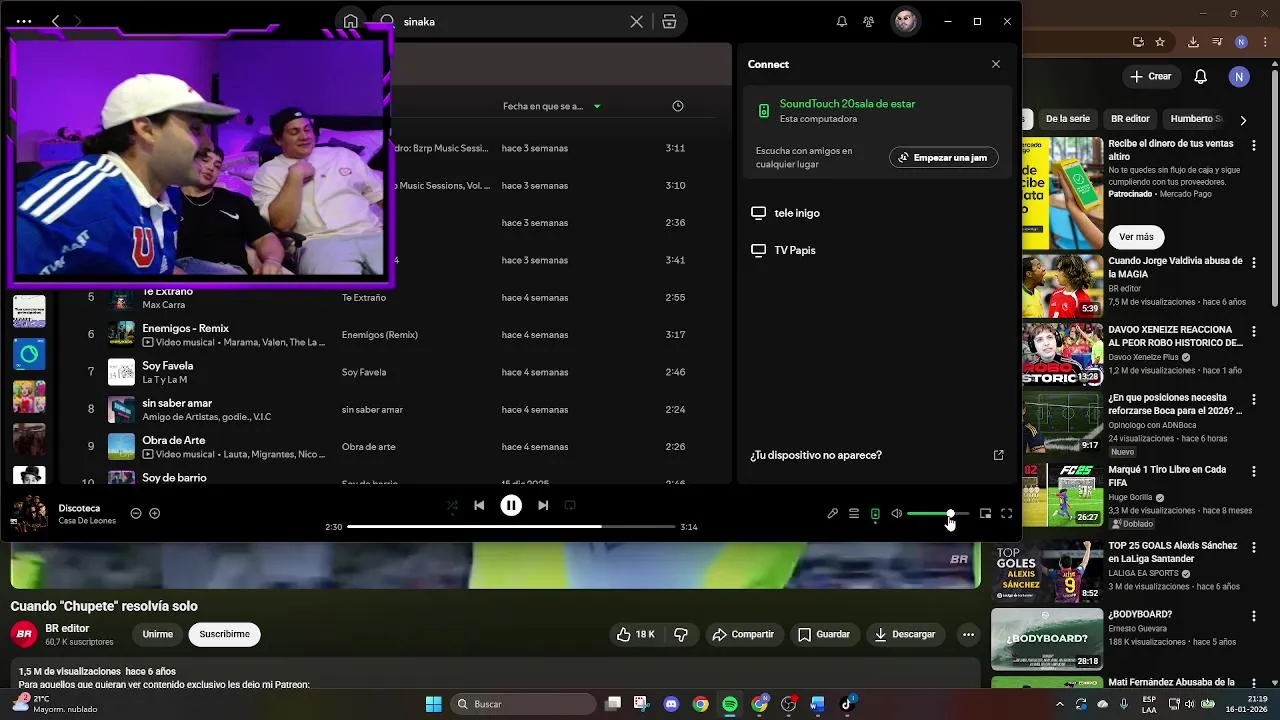Go to Spotify Home using house icon
This screenshot has width=1280, height=720.
tap(350, 21)
